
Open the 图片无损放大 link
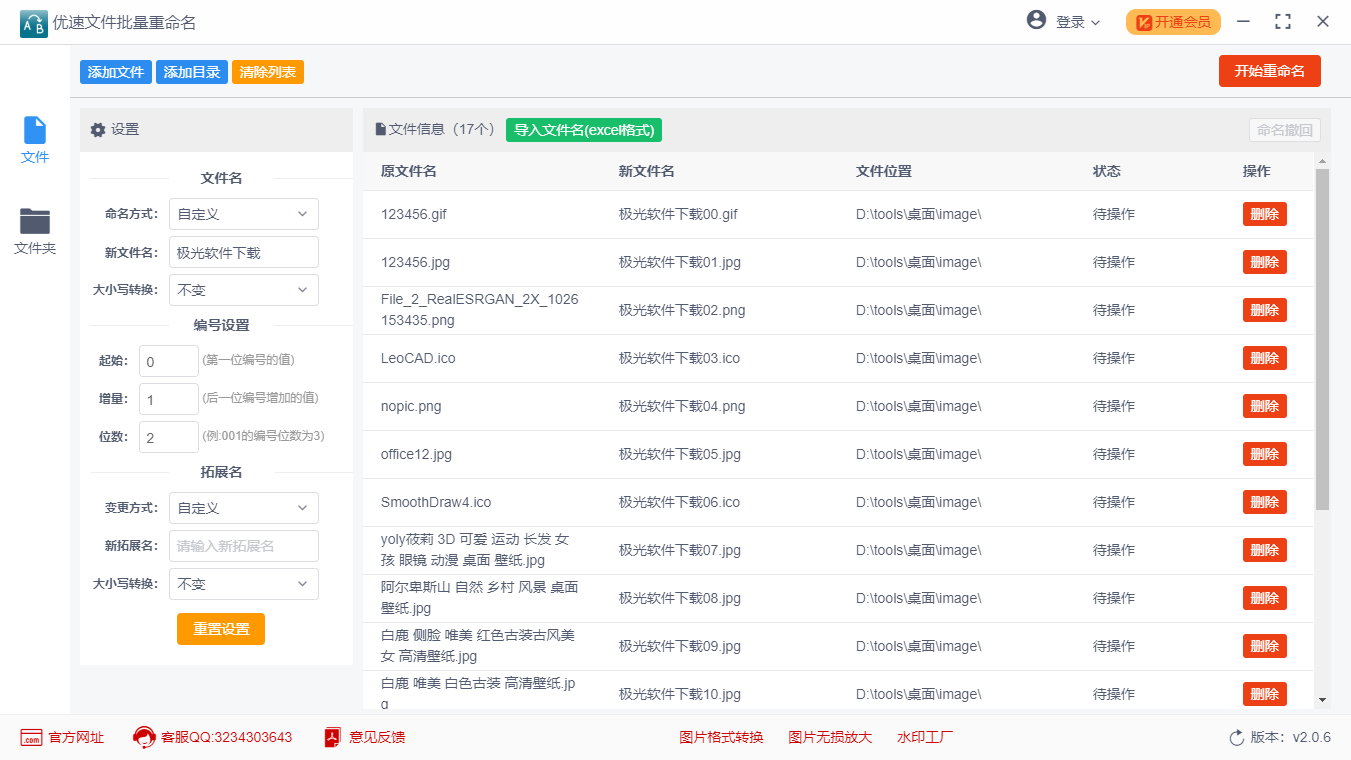tap(830, 737)
